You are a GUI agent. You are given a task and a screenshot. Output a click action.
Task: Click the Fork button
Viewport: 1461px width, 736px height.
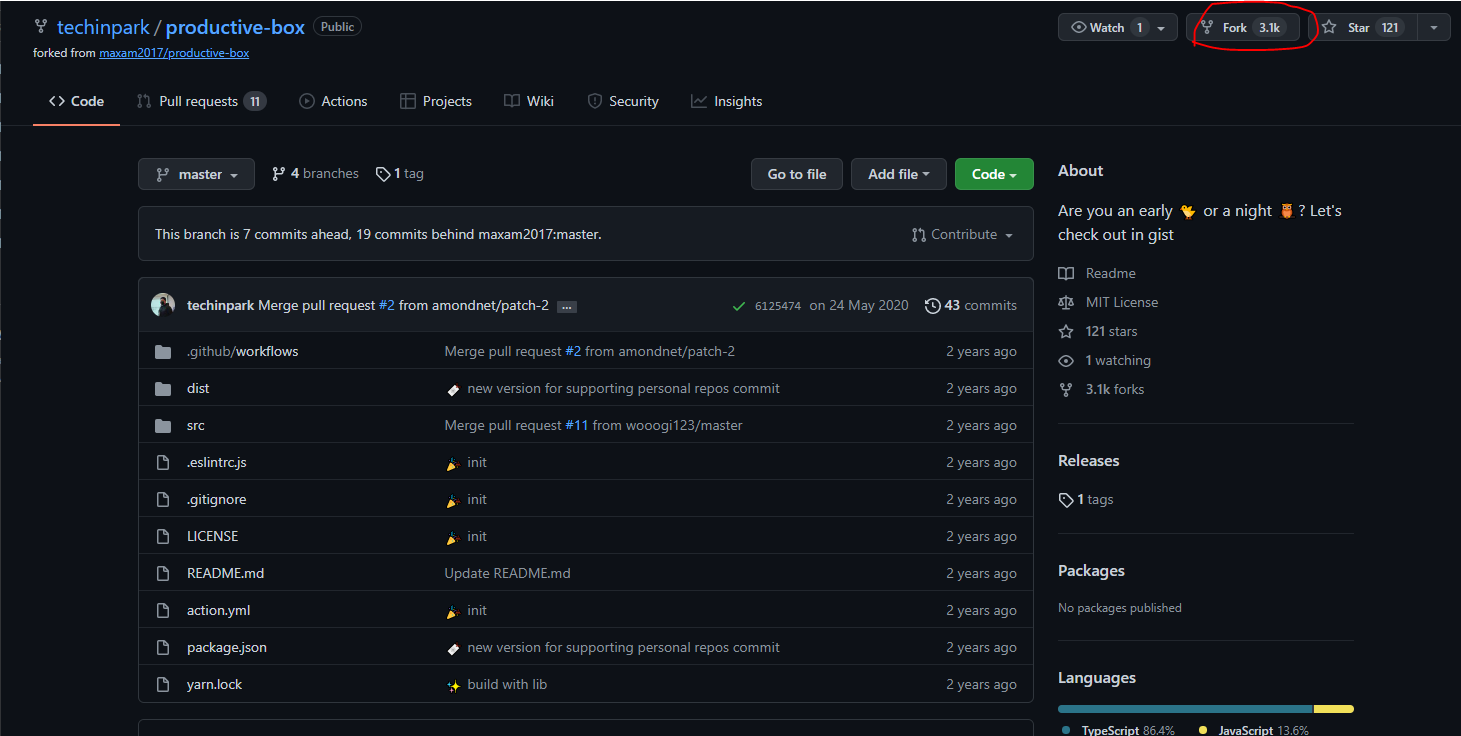pyautogui.click(x=1243, y=28)
